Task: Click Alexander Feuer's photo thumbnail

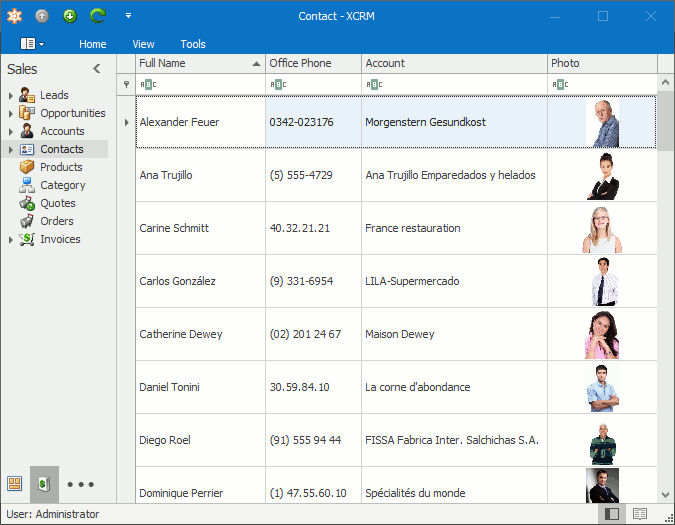Action: [x=602, y=123]
